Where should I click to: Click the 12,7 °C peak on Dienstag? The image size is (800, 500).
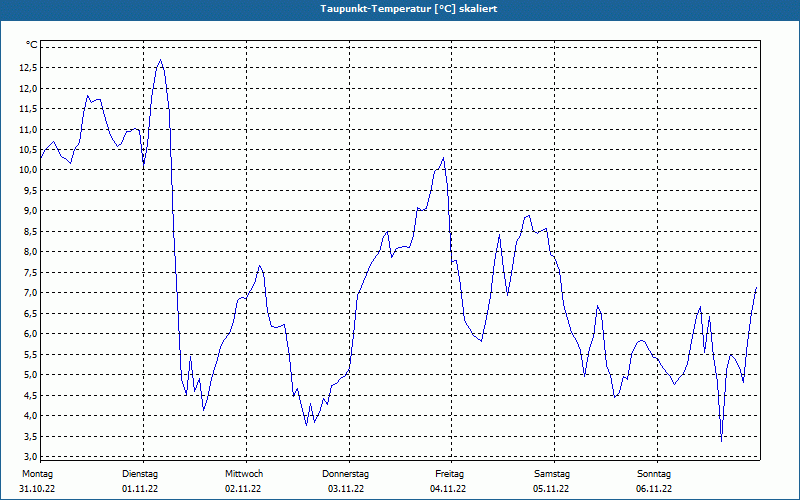(161, 60)
